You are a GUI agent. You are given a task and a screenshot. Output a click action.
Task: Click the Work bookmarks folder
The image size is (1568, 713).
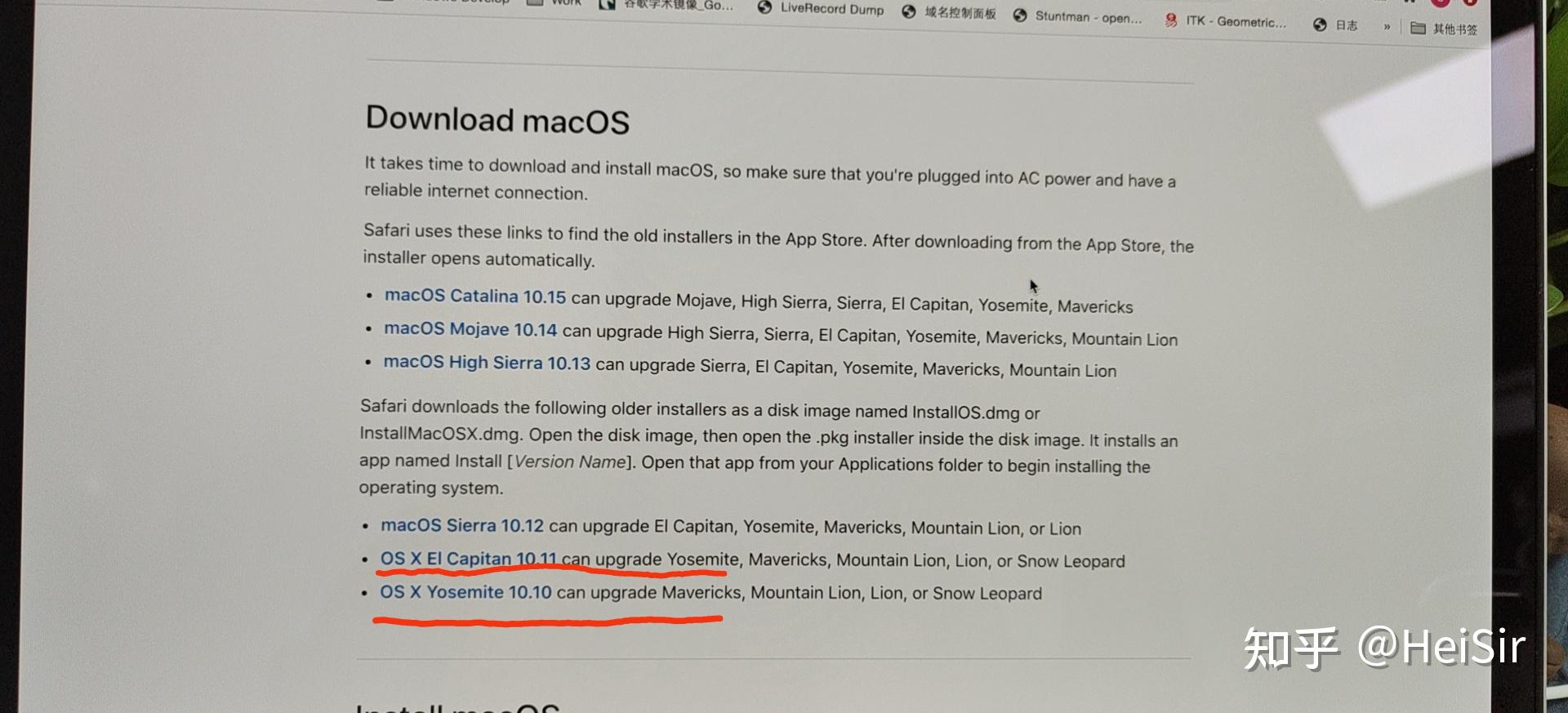(555, 2)
